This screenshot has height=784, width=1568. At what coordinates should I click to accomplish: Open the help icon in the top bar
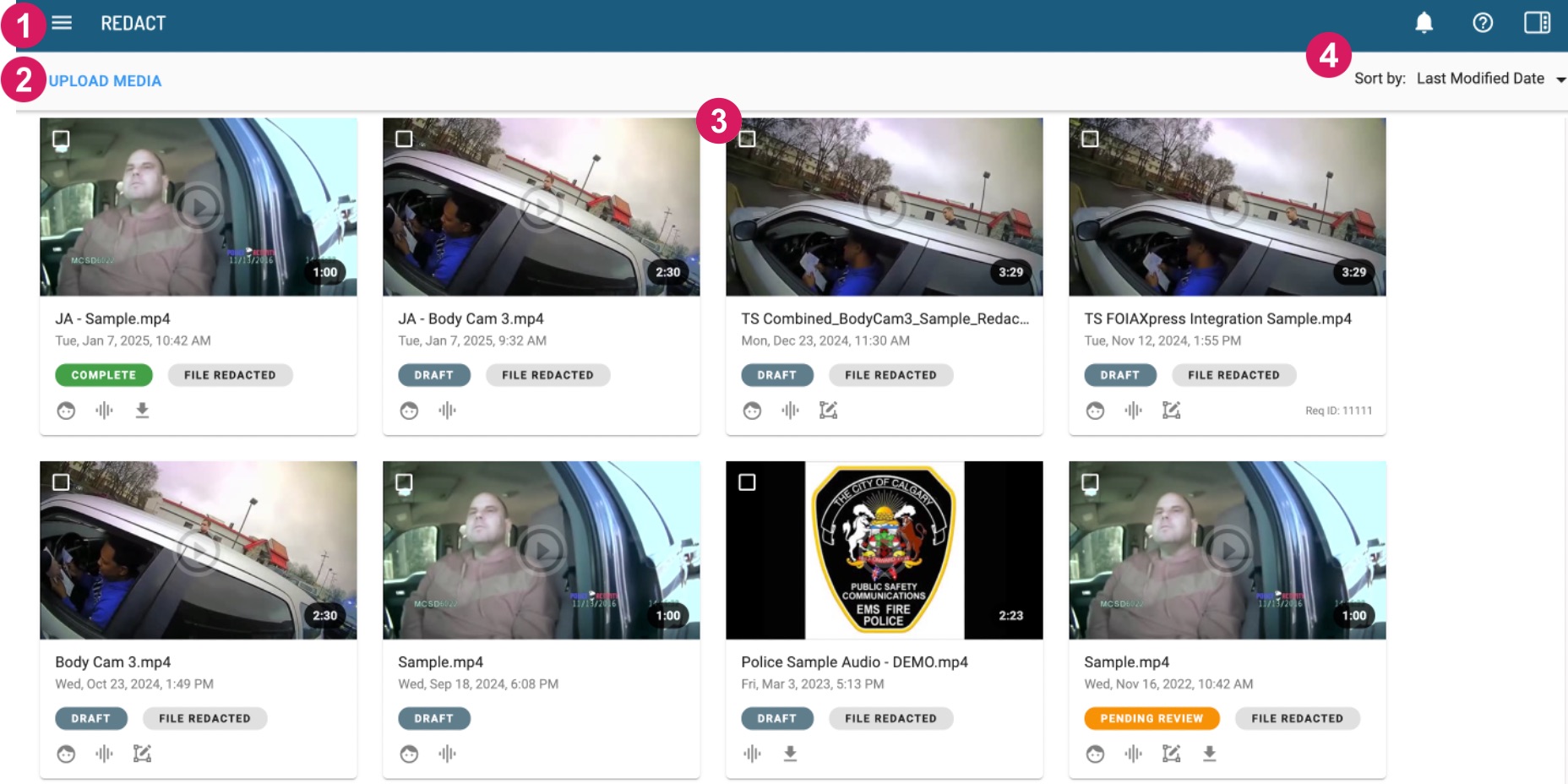pyautogui.click(x=1482, y=23)
